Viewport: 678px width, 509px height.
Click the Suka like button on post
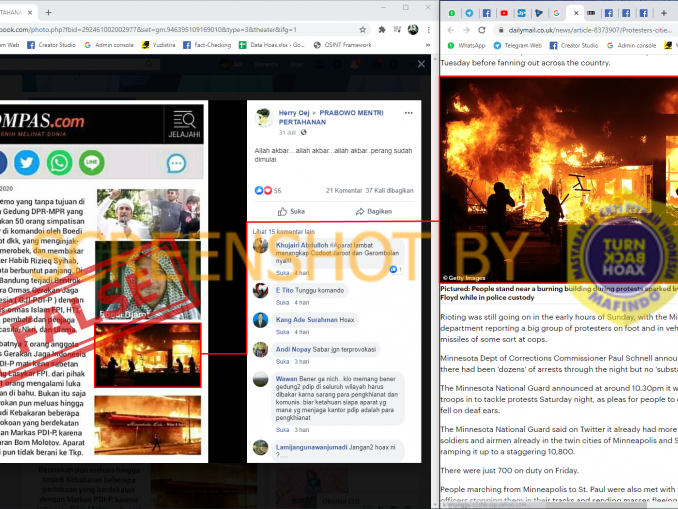291,211
